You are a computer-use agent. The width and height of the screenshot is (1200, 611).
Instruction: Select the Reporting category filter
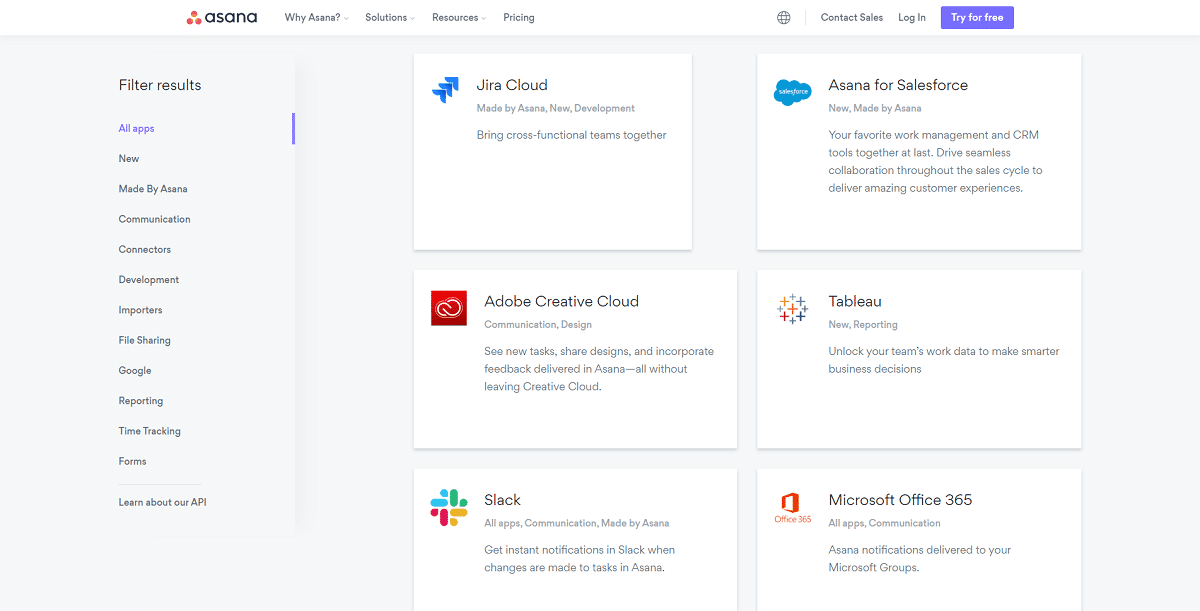[140, 400]
